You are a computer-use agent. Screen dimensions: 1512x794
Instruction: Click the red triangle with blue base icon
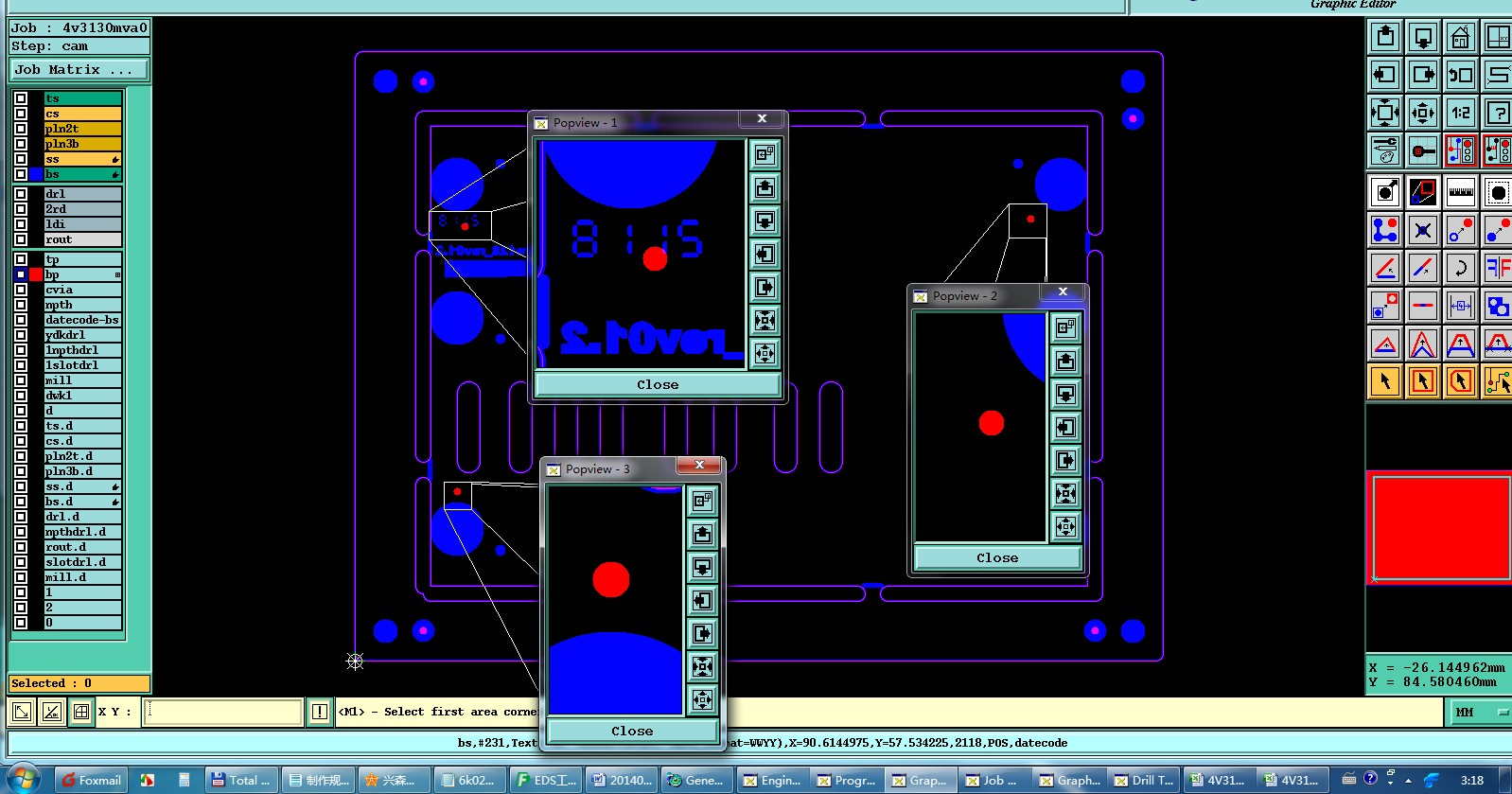[x=1385, y=344]
